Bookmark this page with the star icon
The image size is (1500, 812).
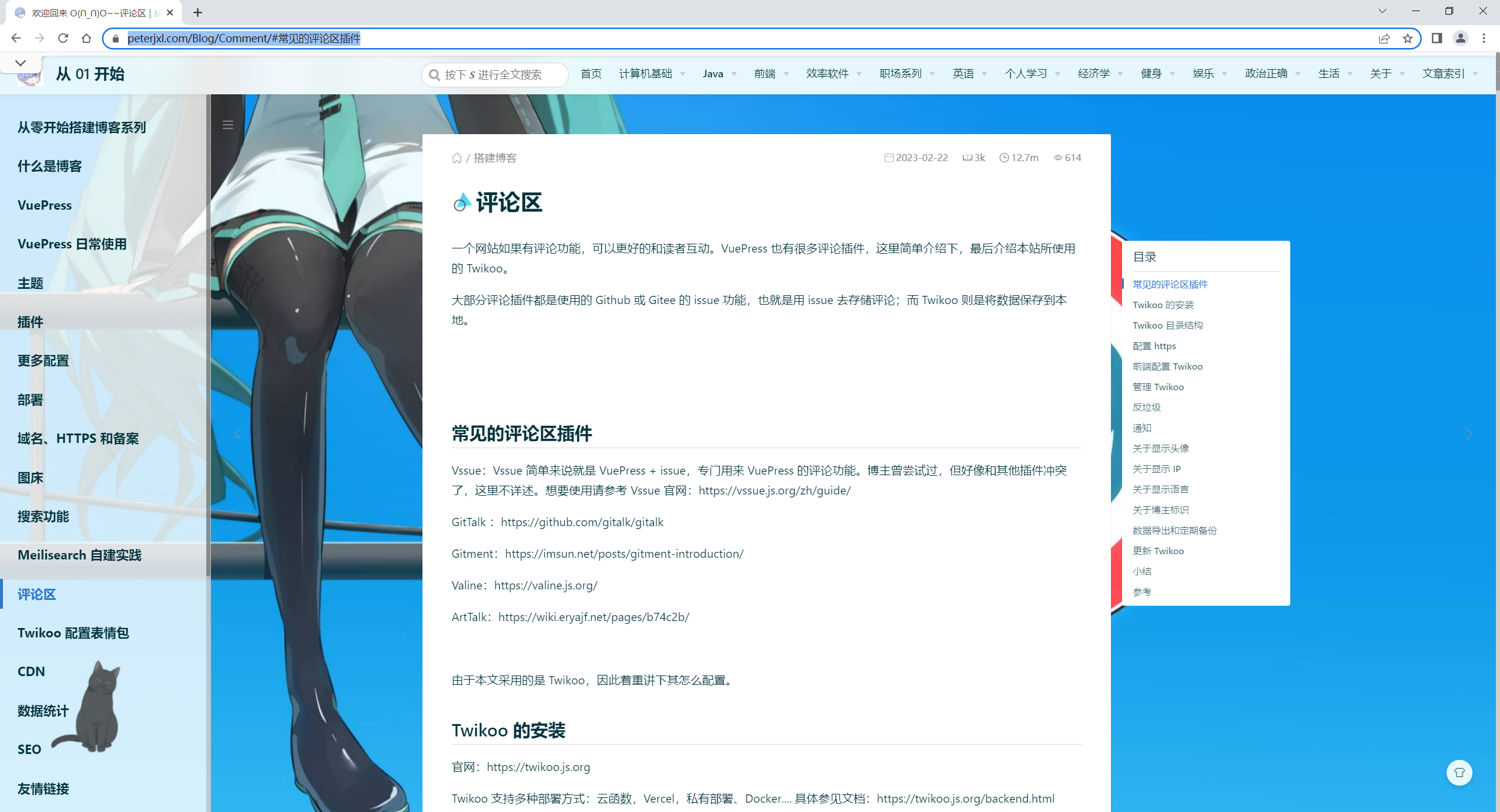coord(1407,39)
